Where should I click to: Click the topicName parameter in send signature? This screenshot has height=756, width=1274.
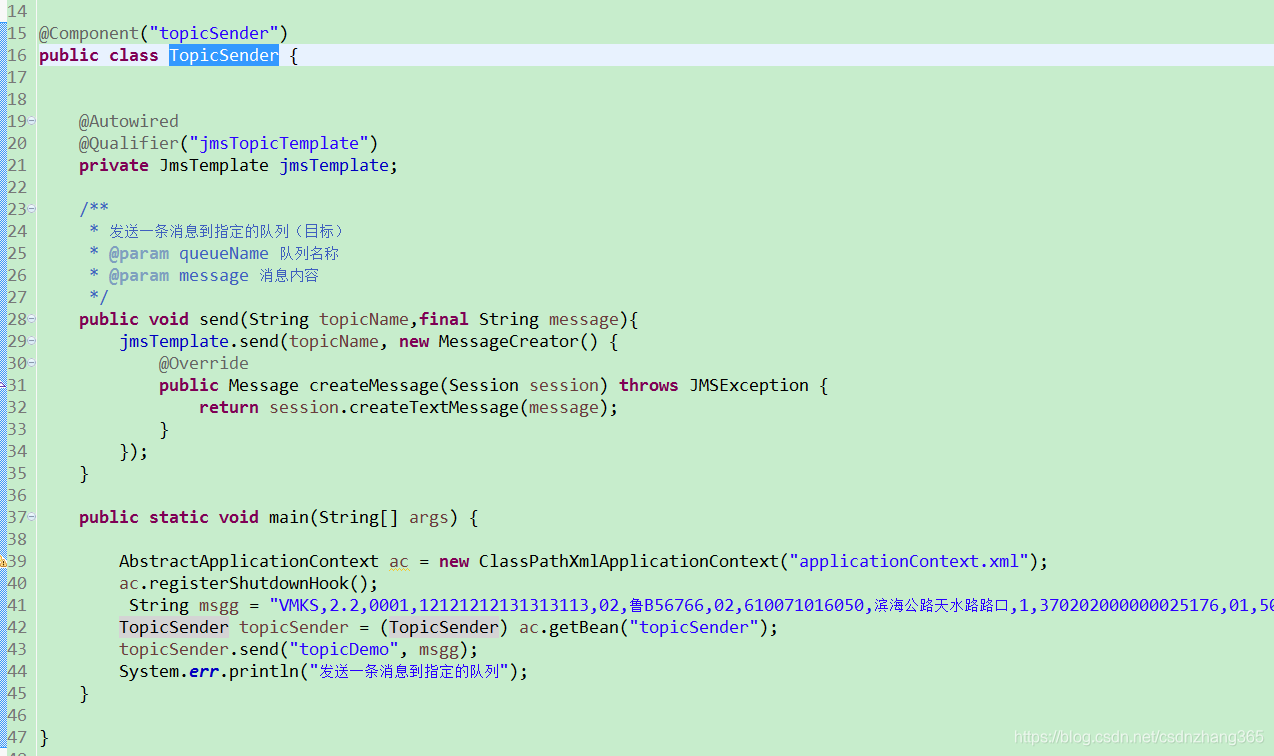click(x=364, y=319)
